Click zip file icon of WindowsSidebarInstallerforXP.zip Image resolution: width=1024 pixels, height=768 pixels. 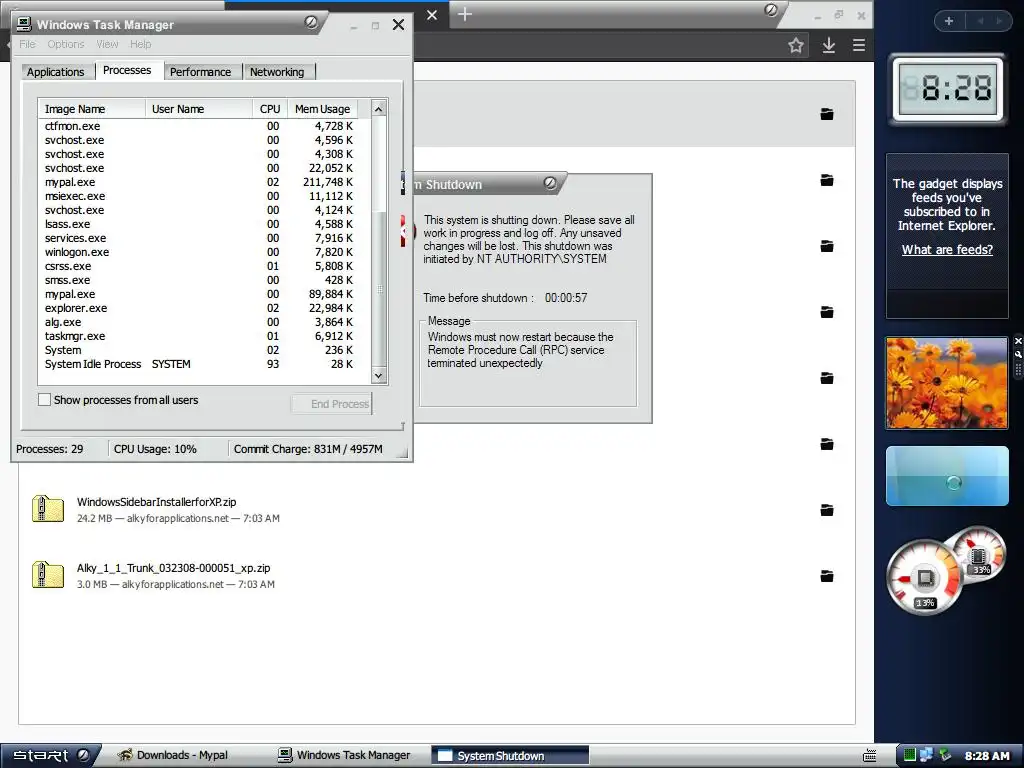click(x=48, y=509)
